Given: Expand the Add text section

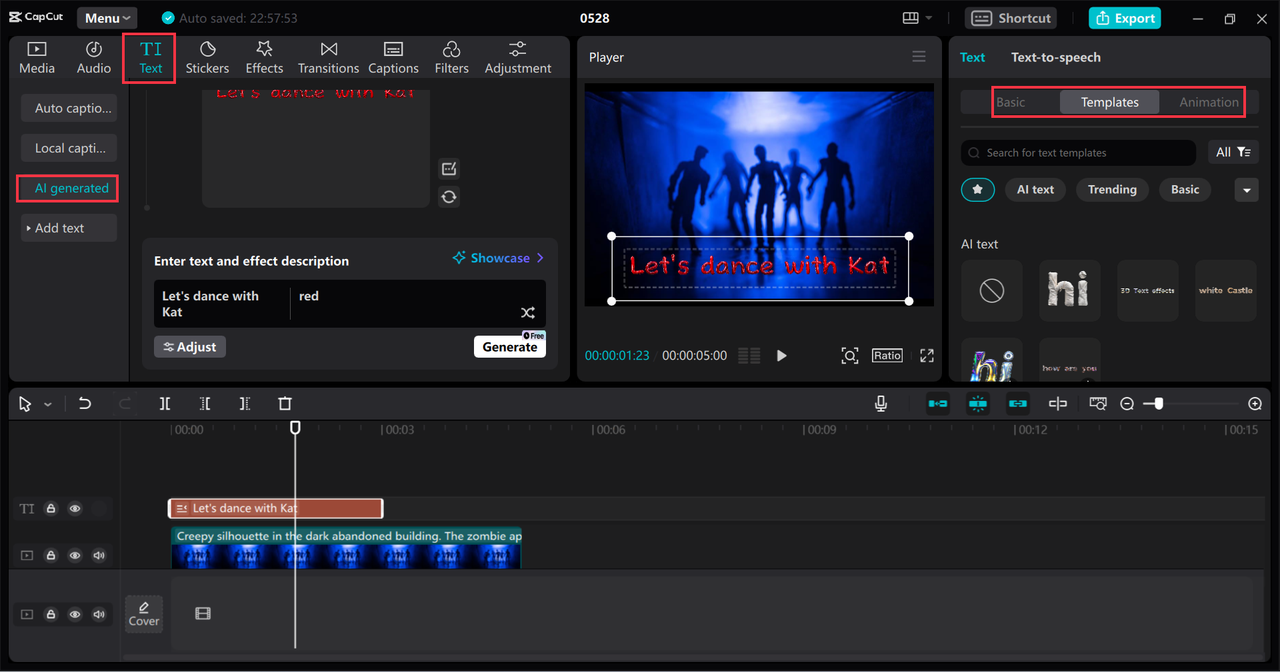Looking at the screenshot, I should [69, 228].
